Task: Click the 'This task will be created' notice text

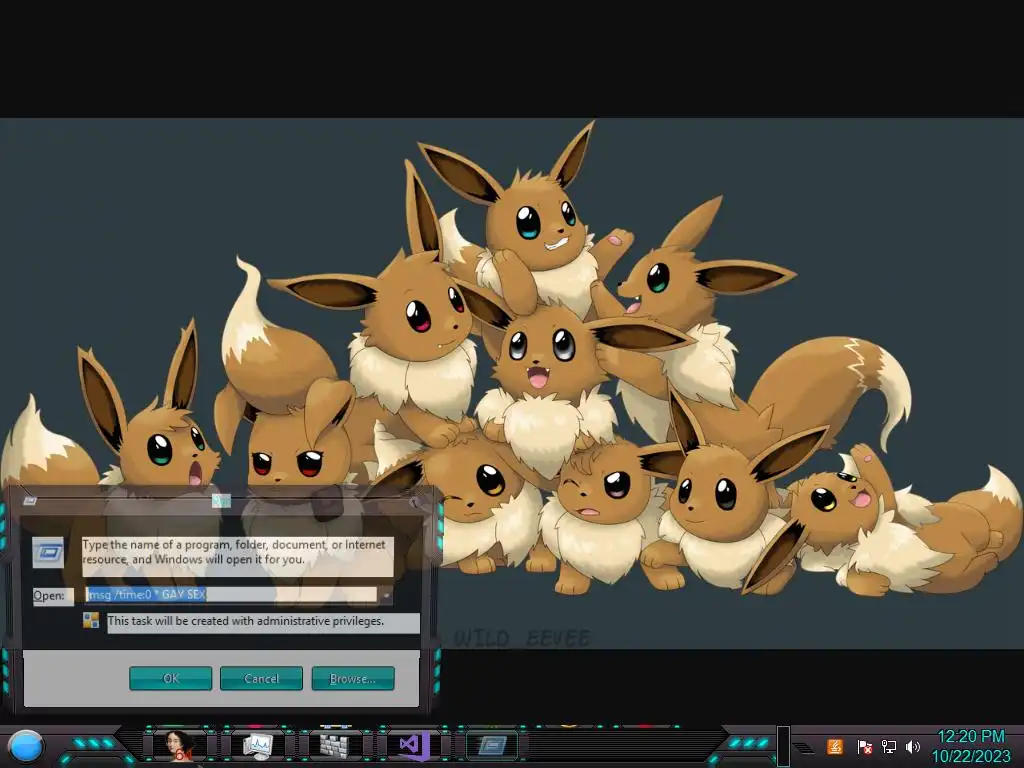Action: (246, 621)
